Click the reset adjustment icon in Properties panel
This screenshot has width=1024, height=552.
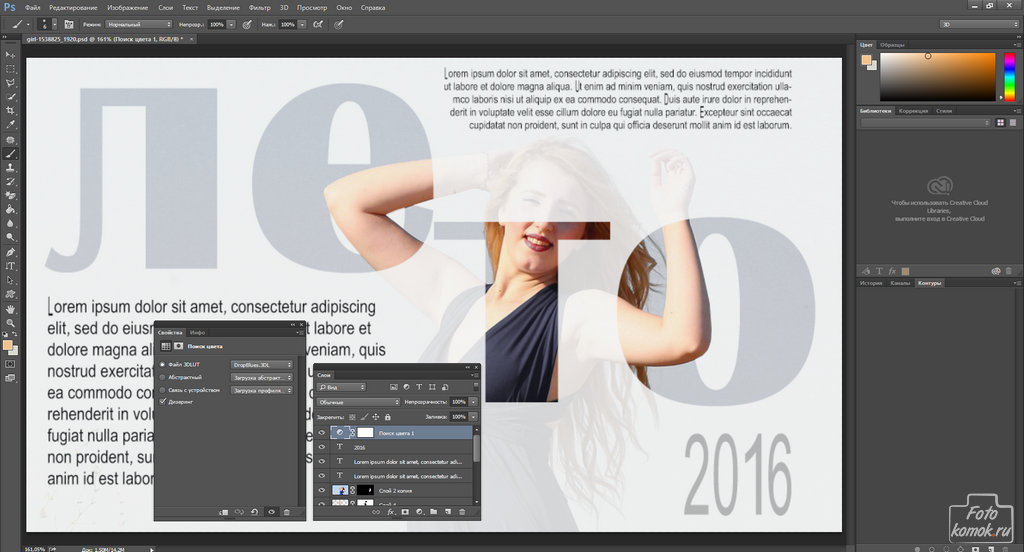point(254,512)
